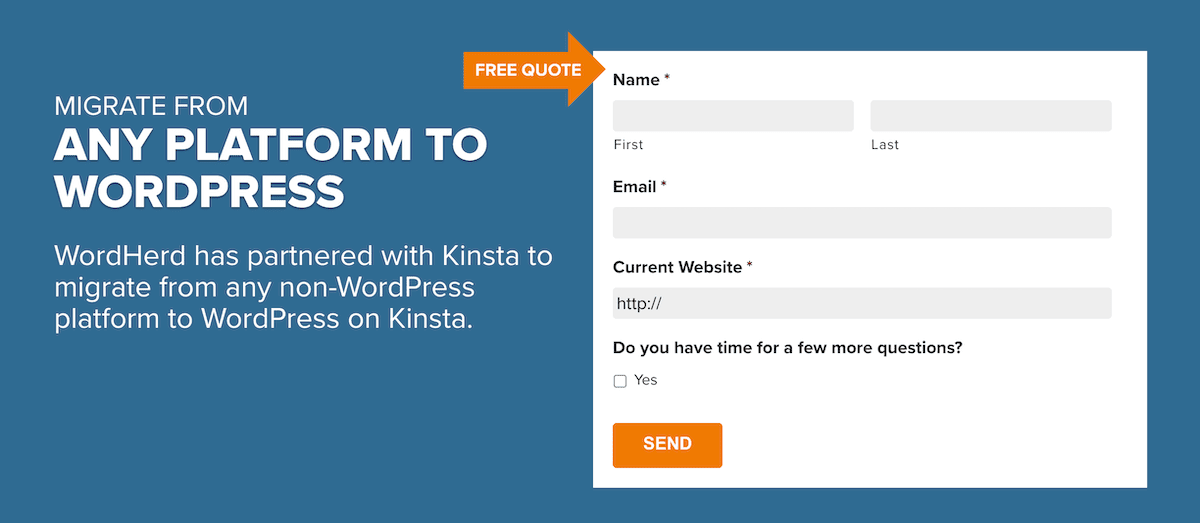The width and height of the screenshot is (1200, 523).
Task: Click the 'ANY PLATFORM TO' headline line
Action: coord(270,146)
